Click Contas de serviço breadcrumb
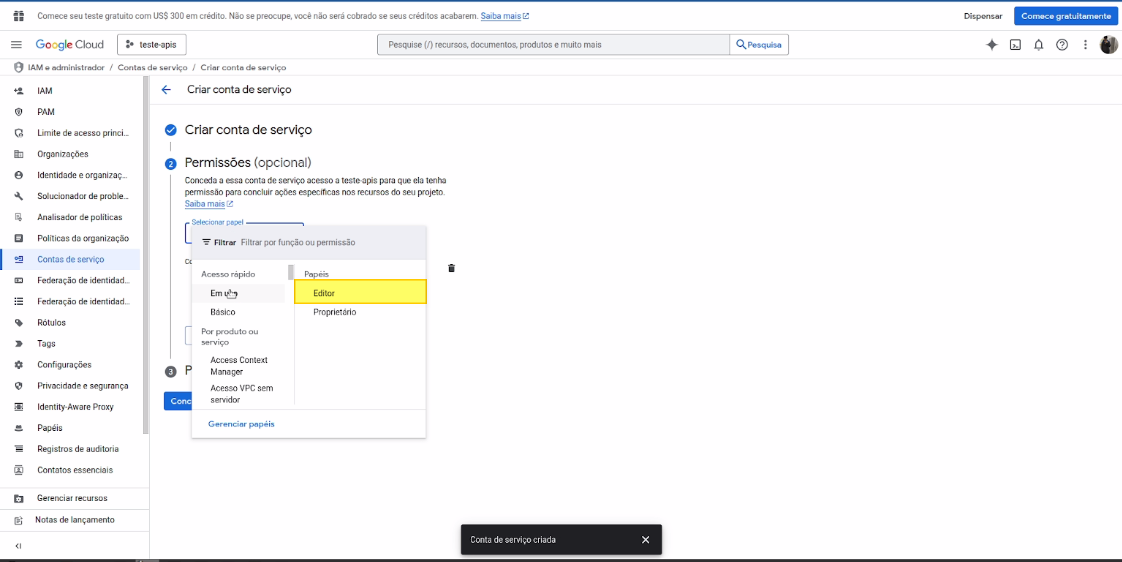Screen dimensions: 1122x562 click(x=152, y=67)
